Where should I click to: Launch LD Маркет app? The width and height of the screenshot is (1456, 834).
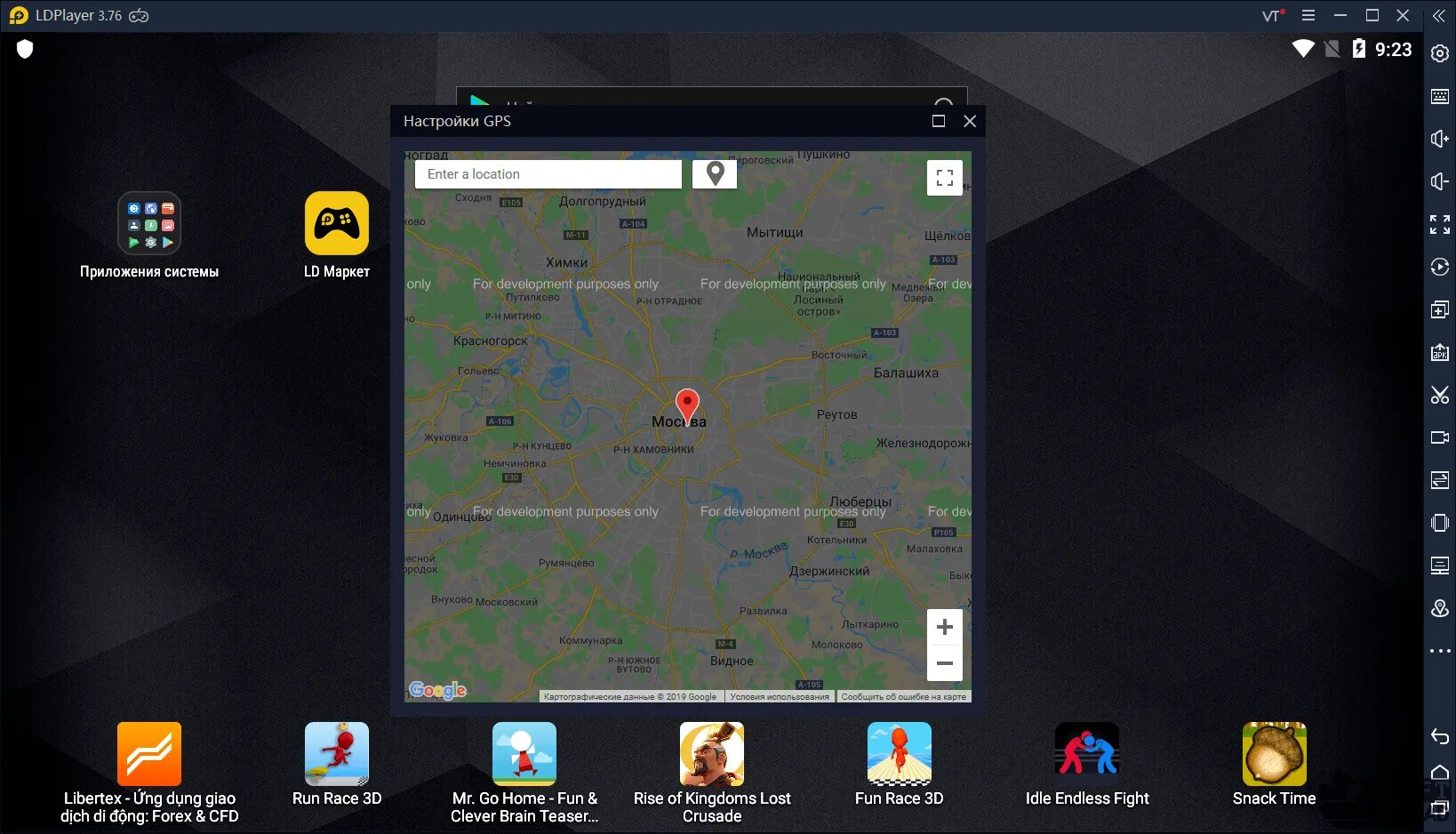[x=337, y=236]
